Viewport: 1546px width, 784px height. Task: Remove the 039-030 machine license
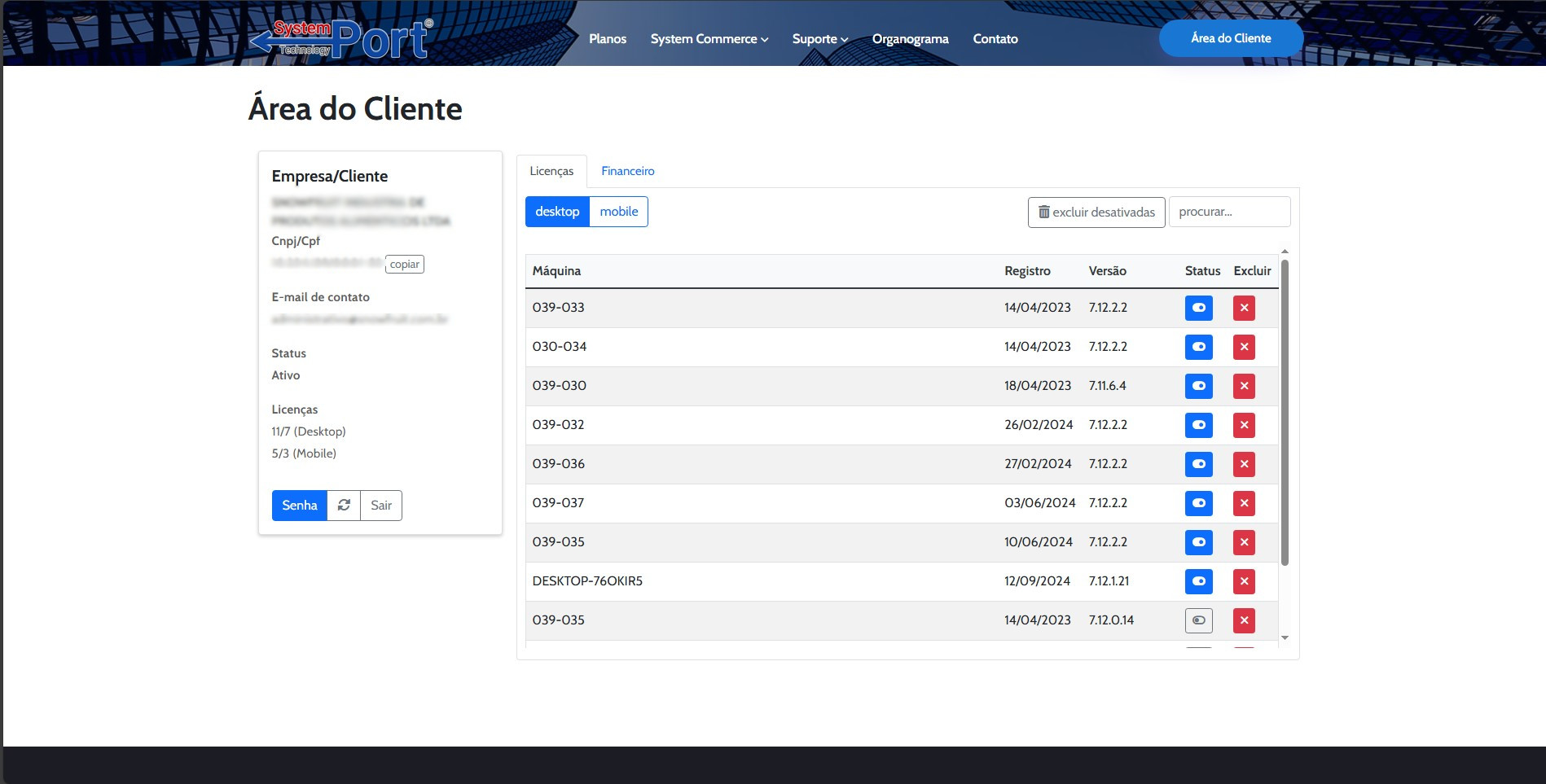1244,386
